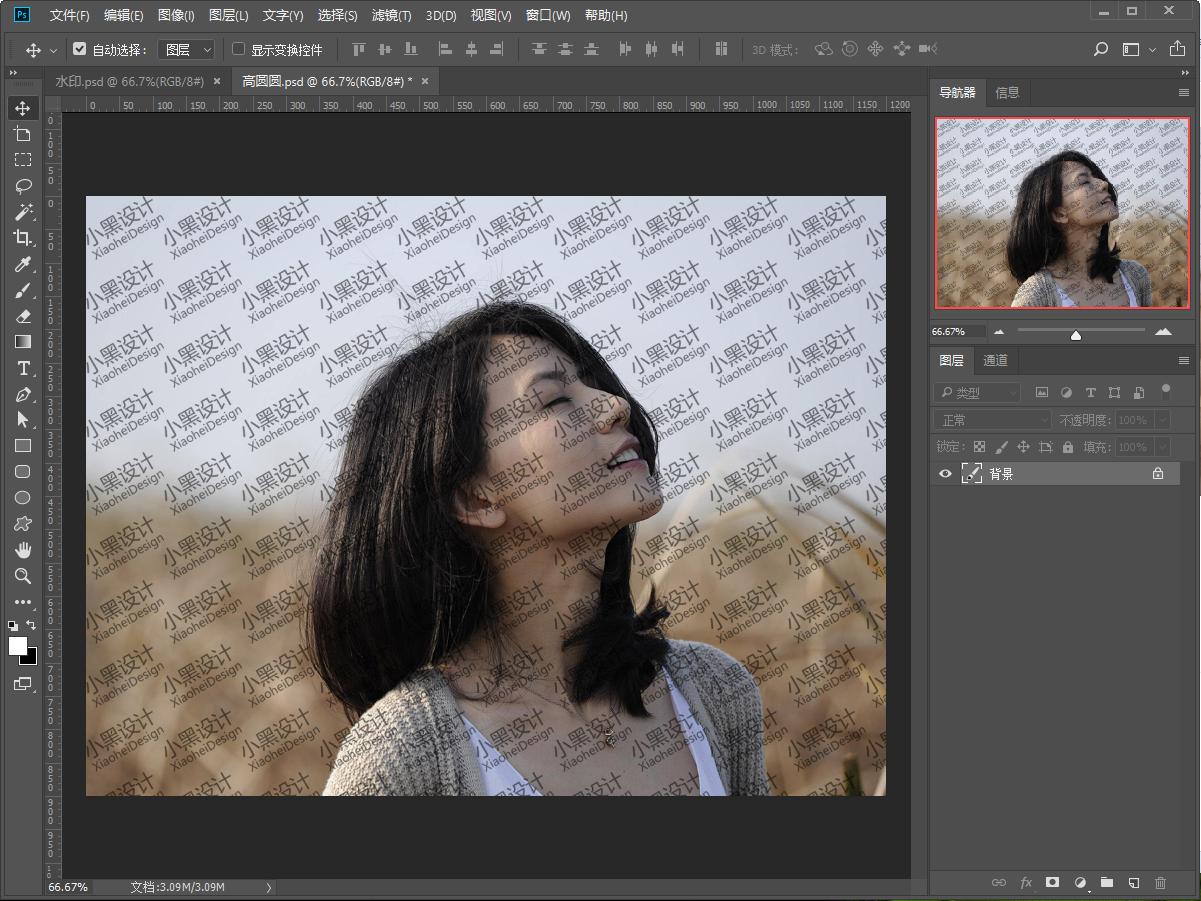Open the 图层 auto-select dropdown
The width and height of the screenshot is (1201, 901).
187,49
